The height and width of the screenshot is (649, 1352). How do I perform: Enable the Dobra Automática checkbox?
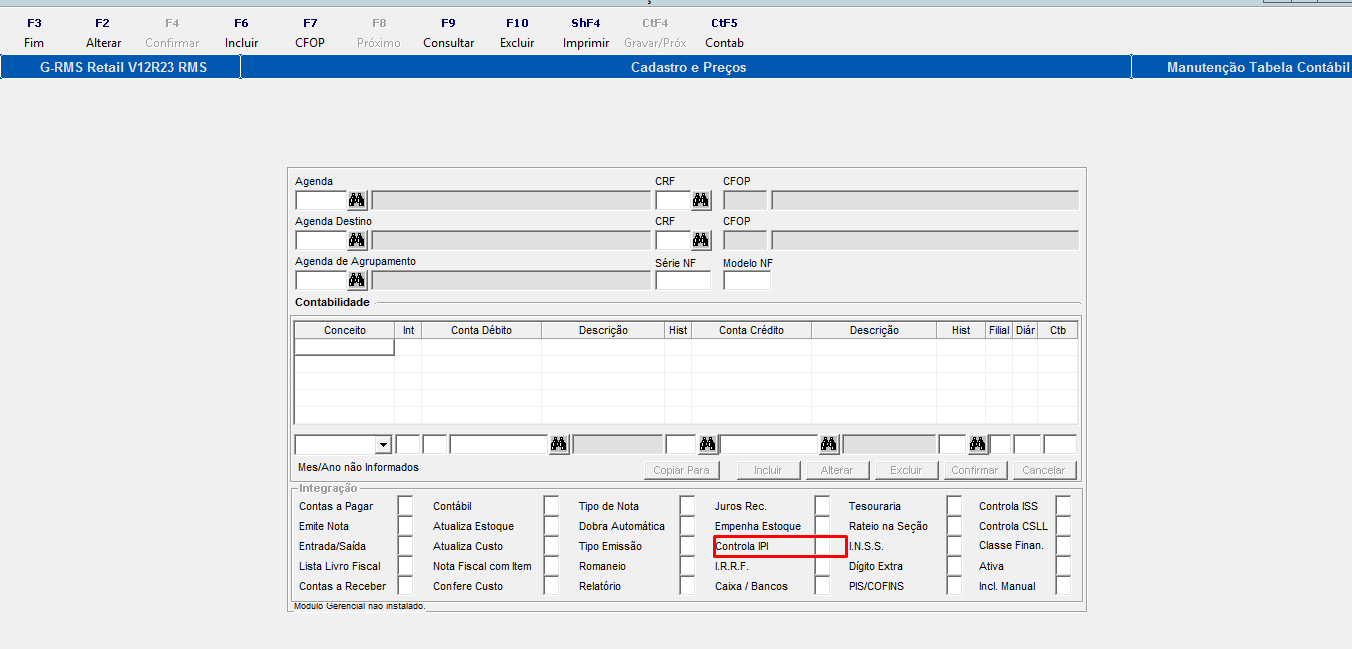click(687, 526)
